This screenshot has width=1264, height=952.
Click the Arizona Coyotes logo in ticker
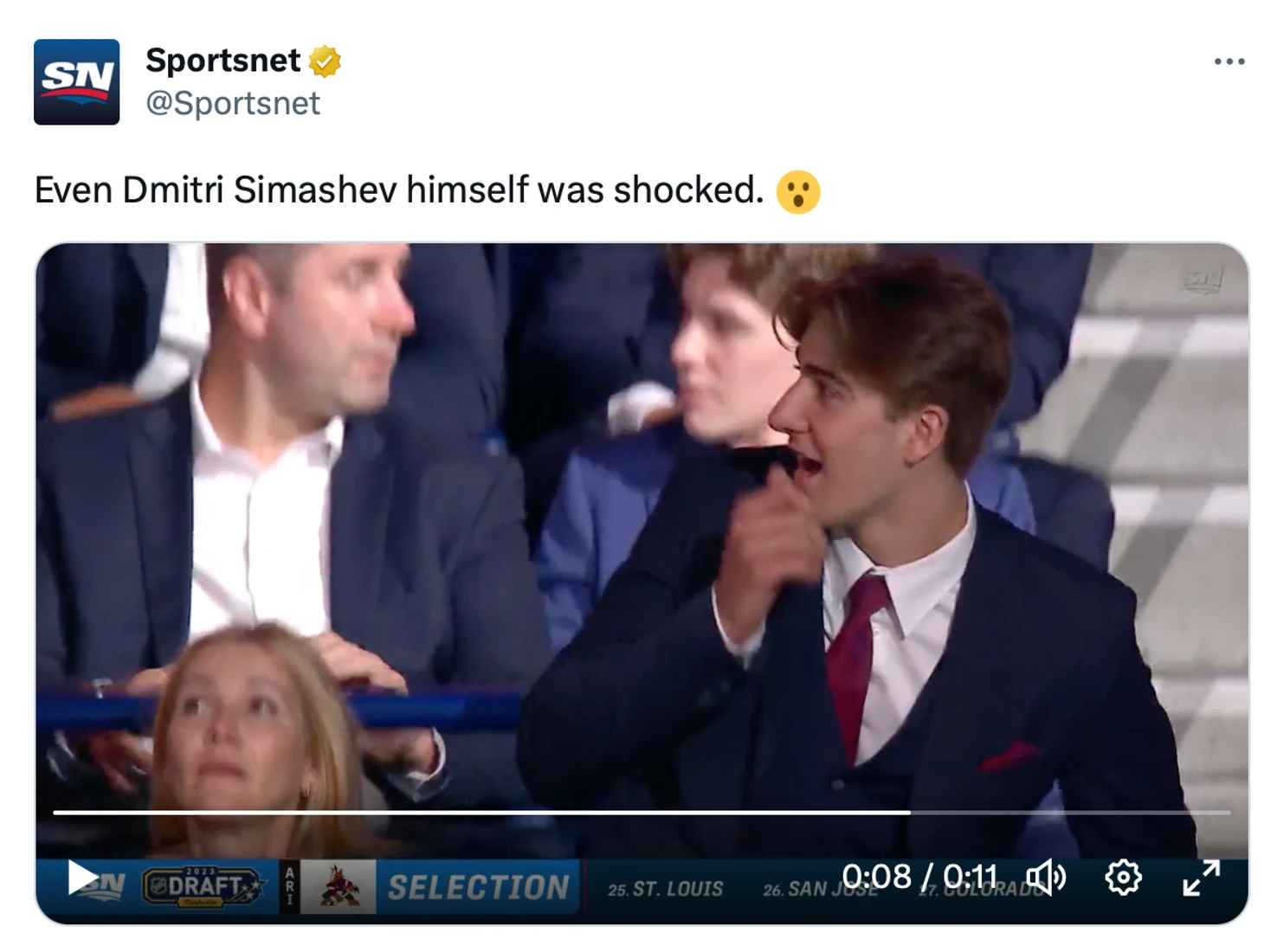point(338,887)
